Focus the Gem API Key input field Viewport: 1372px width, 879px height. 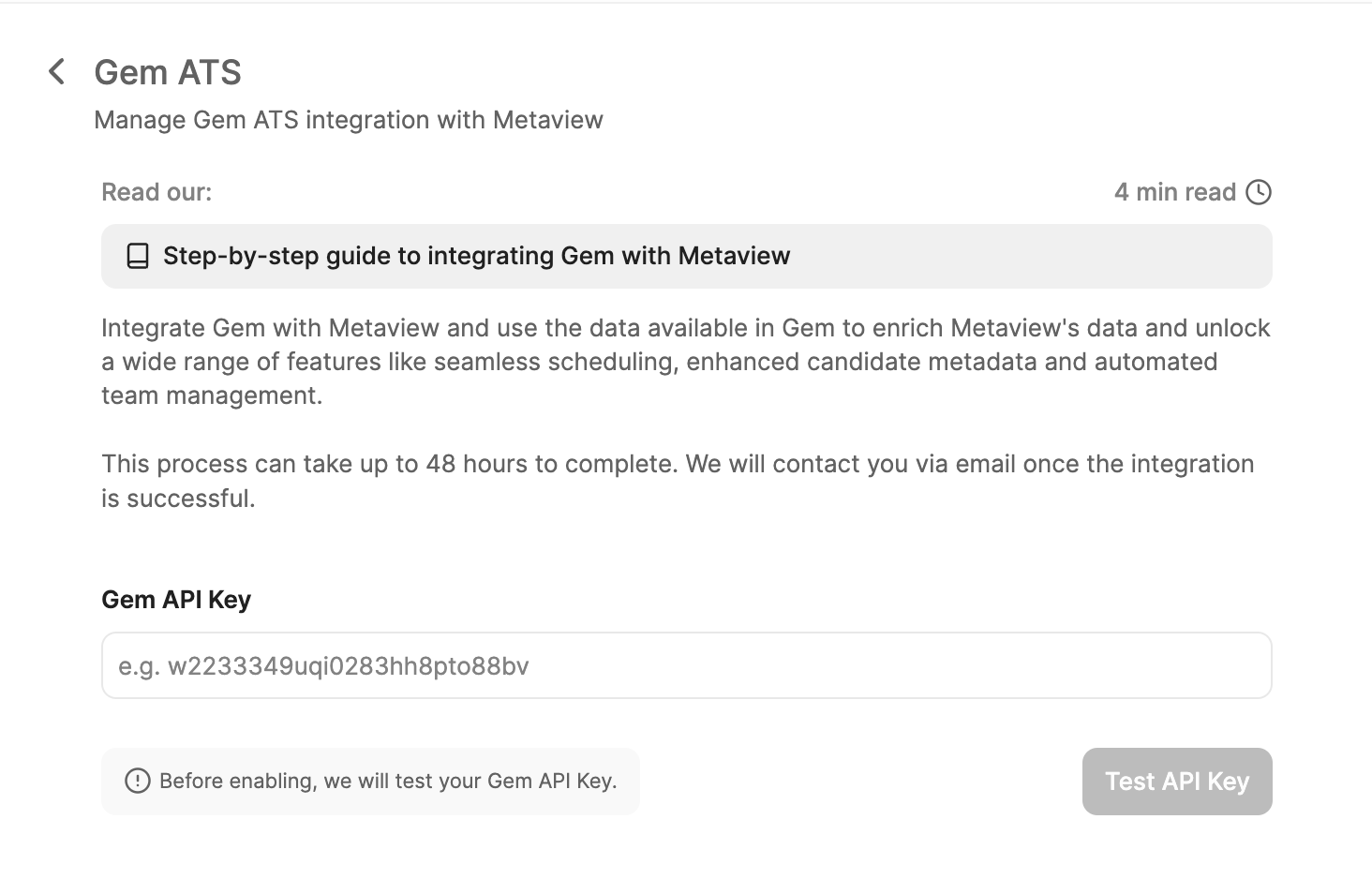pyautogui.click(x=686, y=665)
